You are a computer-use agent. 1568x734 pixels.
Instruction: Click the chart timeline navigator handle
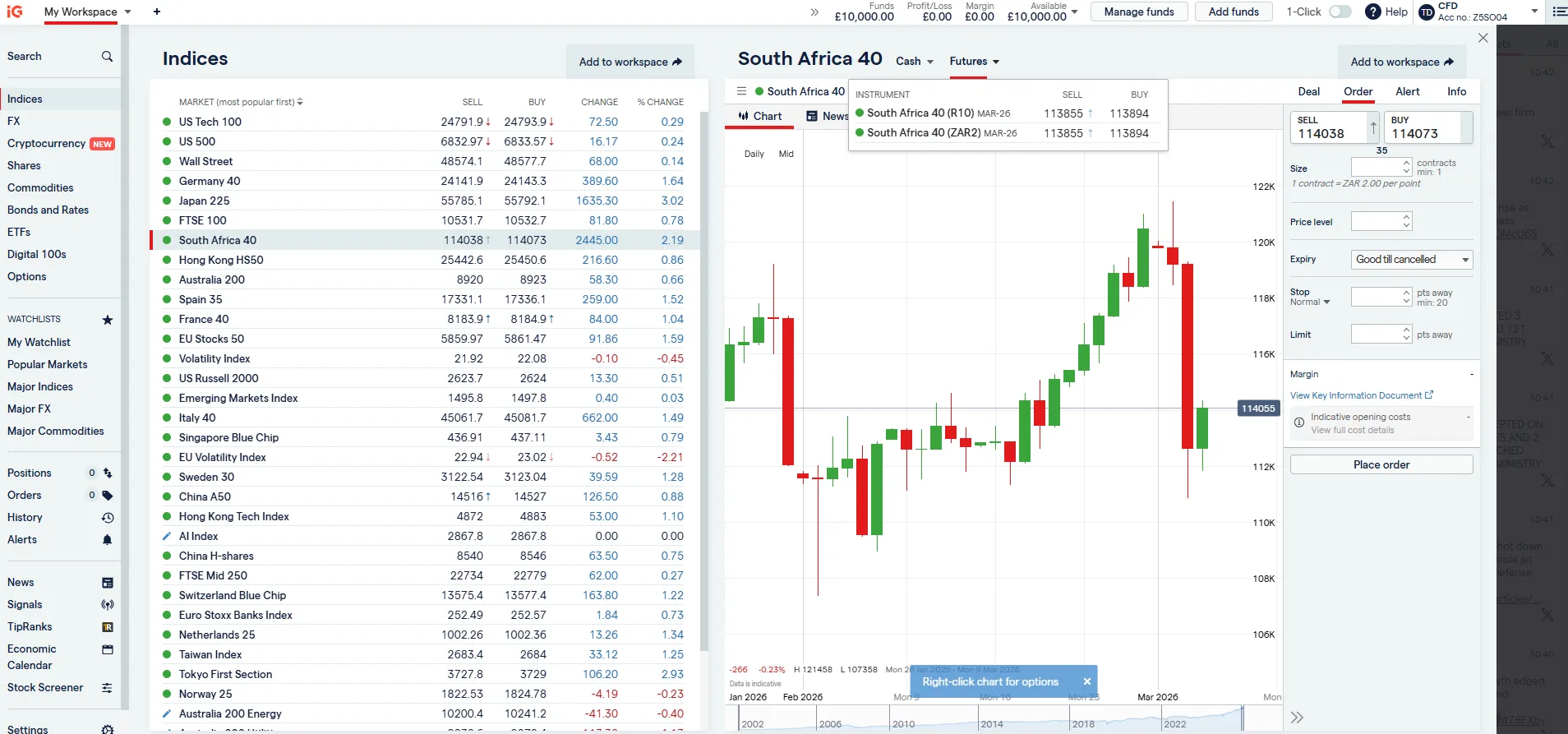(x=1243, y=718)
